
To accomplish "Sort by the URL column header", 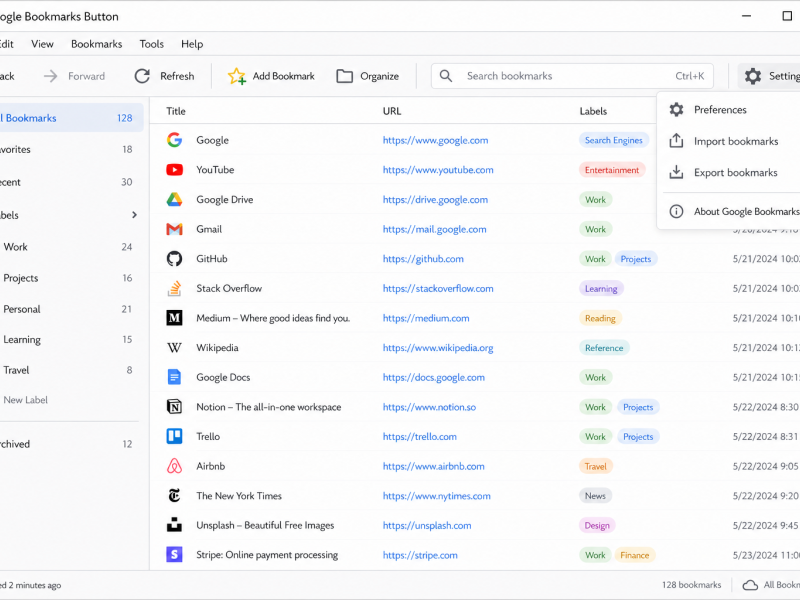I will 392,111.
